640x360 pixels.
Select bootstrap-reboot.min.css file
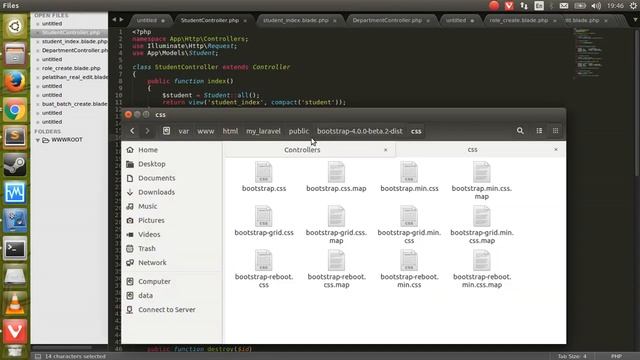pos(409,269)
